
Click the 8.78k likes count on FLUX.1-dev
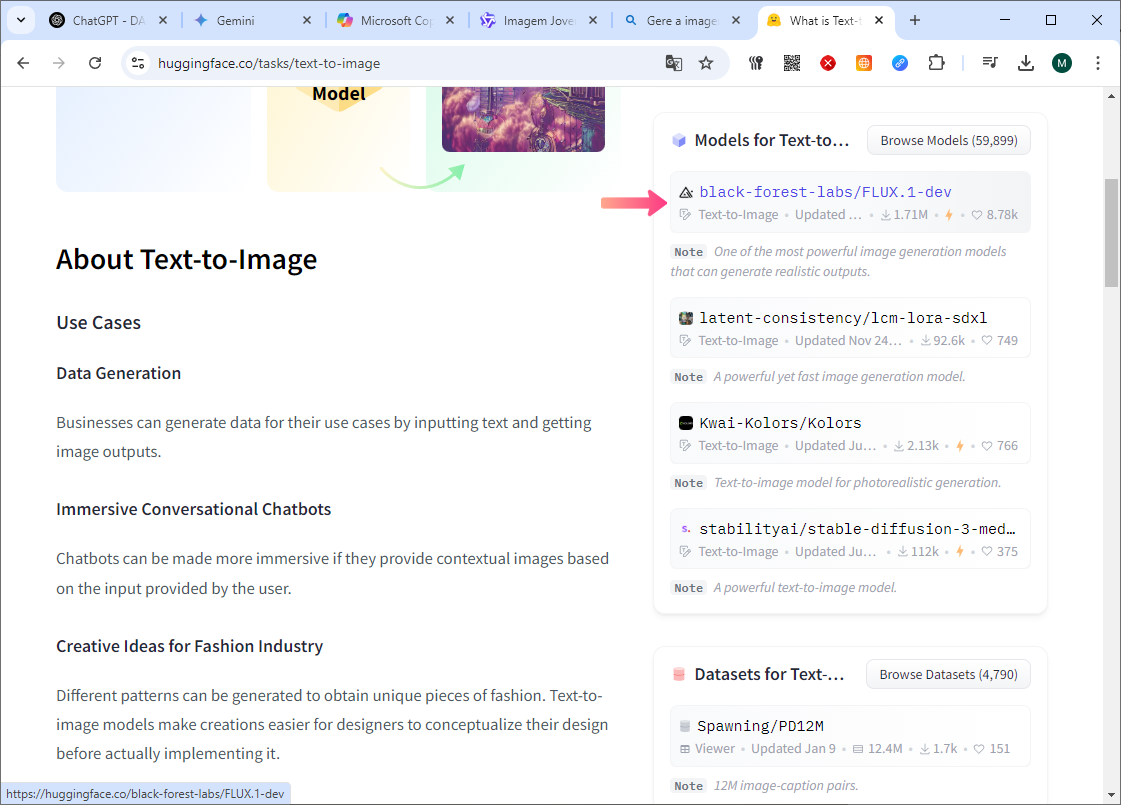tap(994, 214)
